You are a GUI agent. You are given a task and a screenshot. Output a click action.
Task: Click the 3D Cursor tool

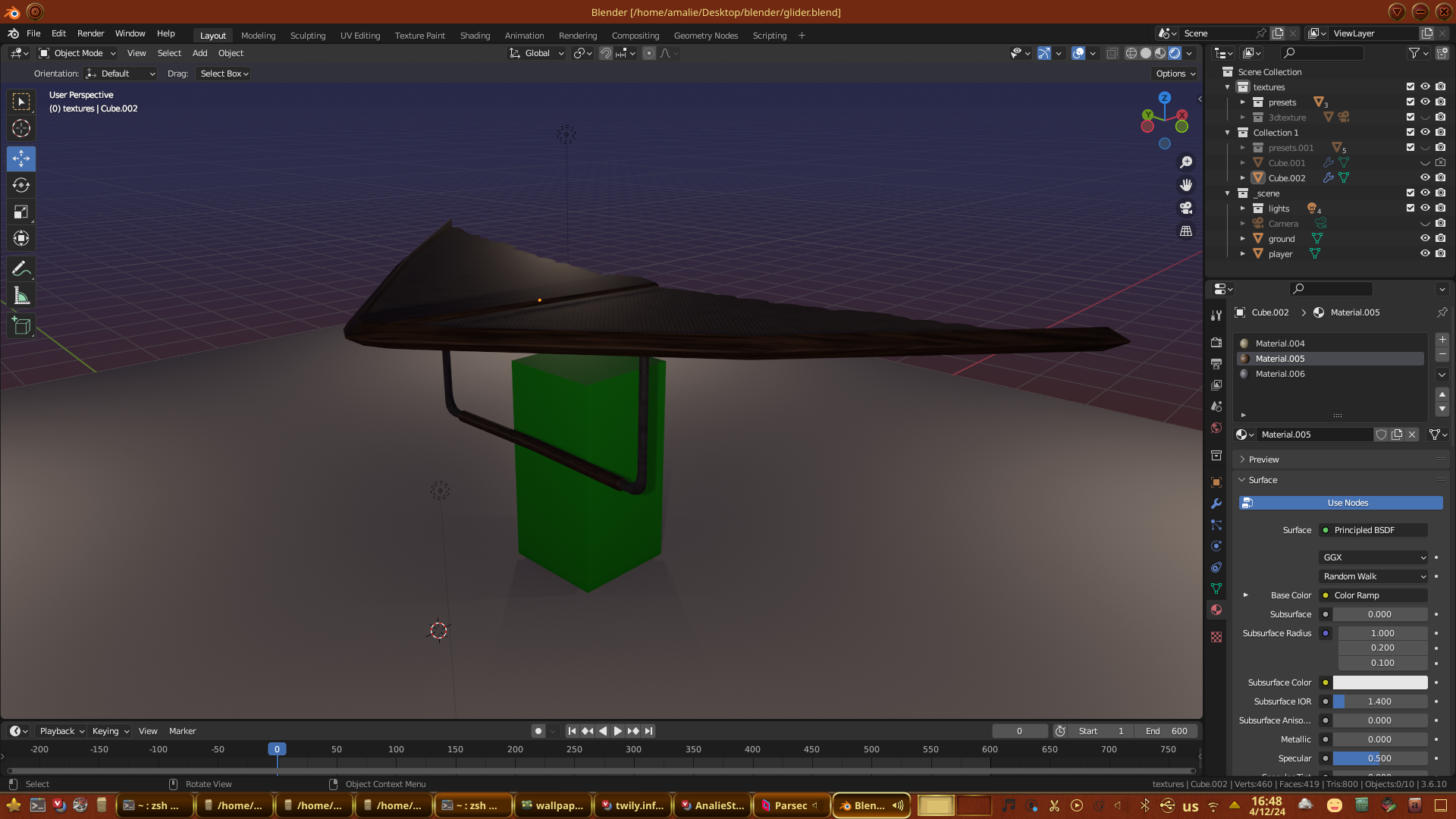tap(21, 128)
